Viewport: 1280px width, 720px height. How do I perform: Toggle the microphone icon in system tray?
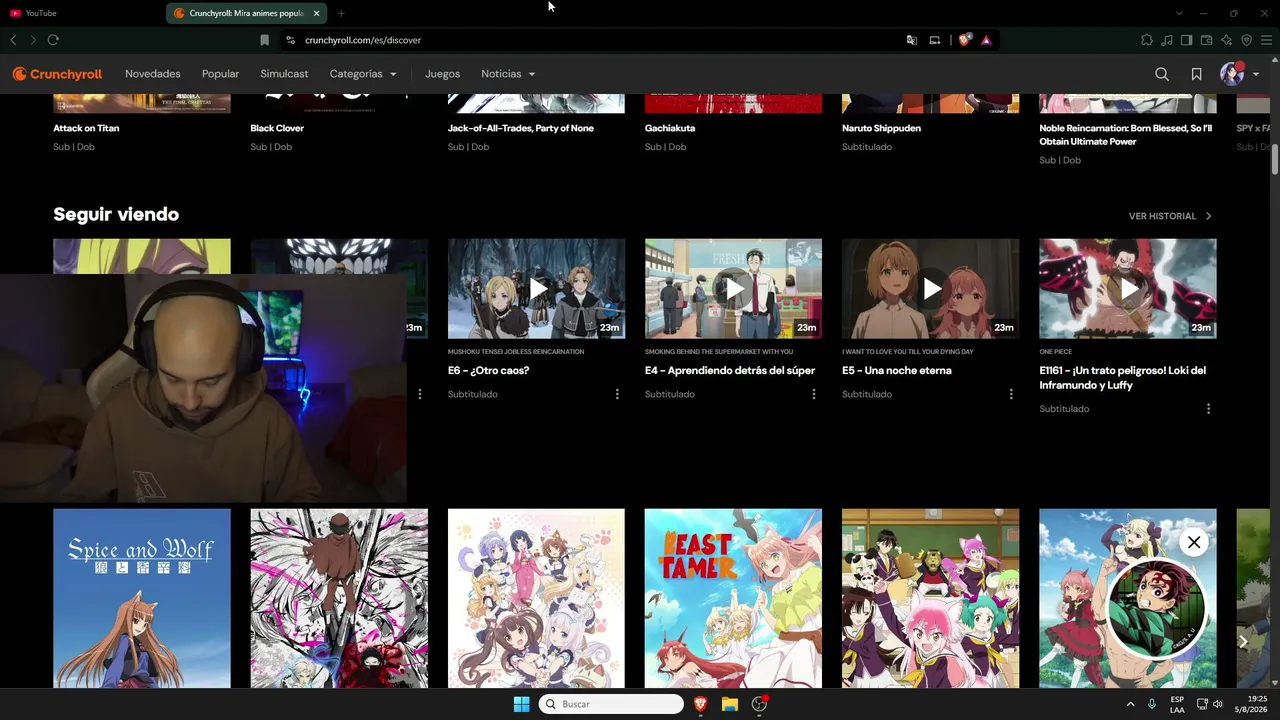pyautogui.click(x=1152, y=704)
